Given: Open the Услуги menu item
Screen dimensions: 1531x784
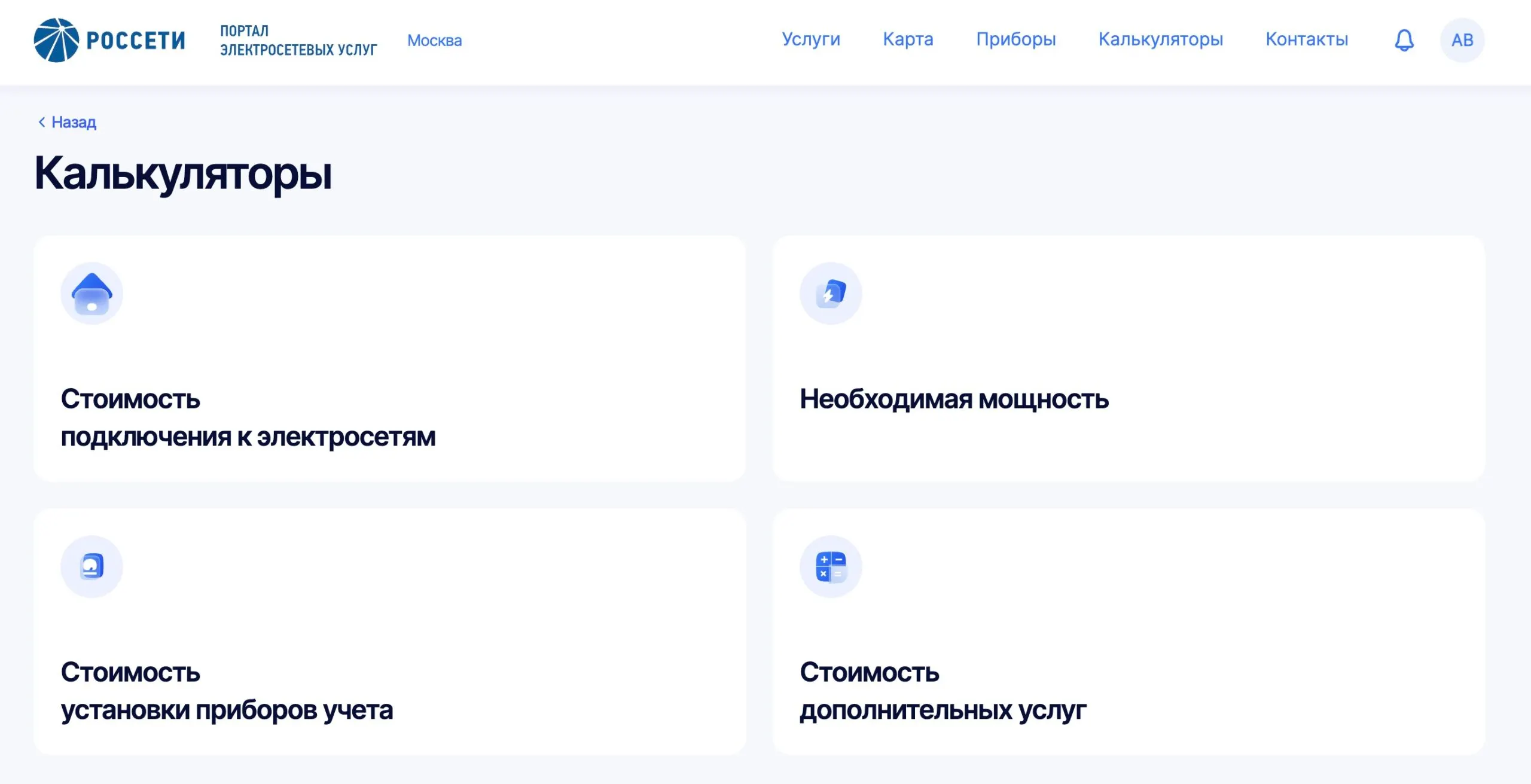Looking at the screenshot, I should [x=811, y=39].
